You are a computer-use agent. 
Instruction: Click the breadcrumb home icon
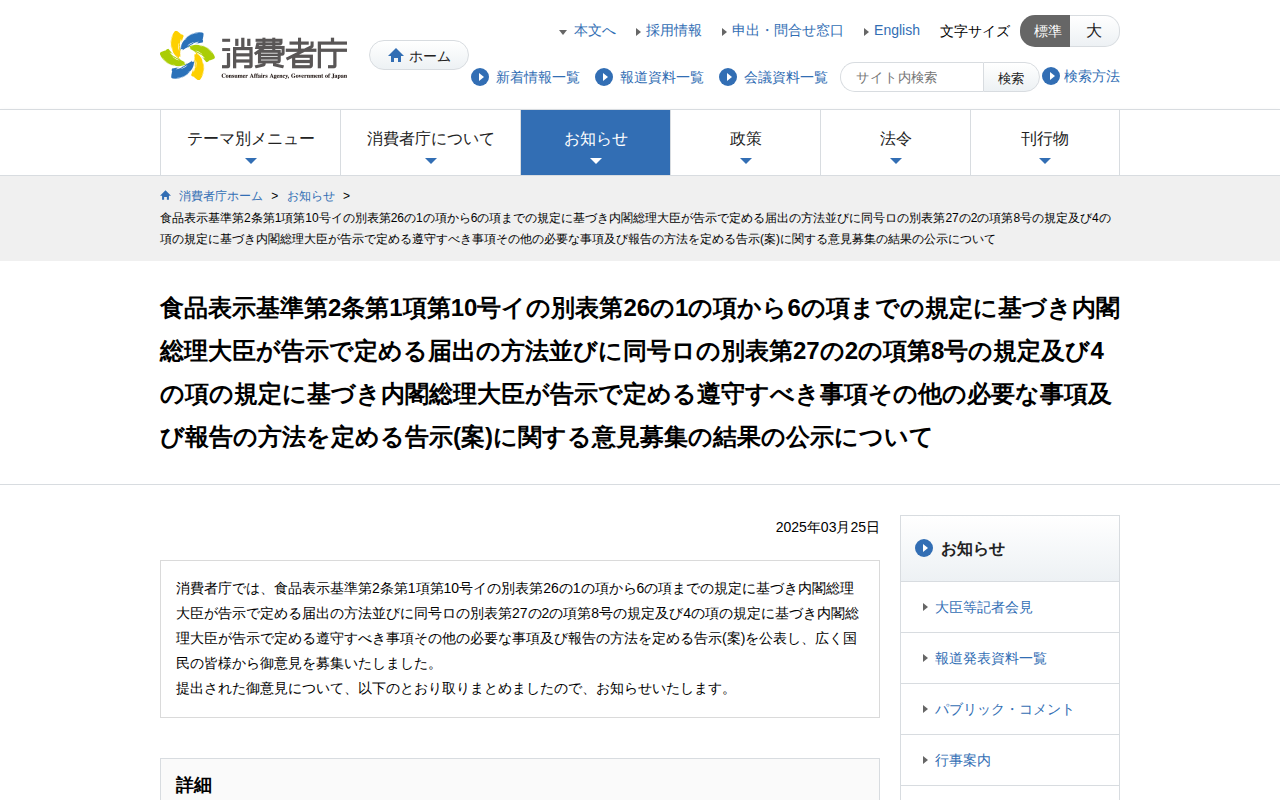click(164, 195)
